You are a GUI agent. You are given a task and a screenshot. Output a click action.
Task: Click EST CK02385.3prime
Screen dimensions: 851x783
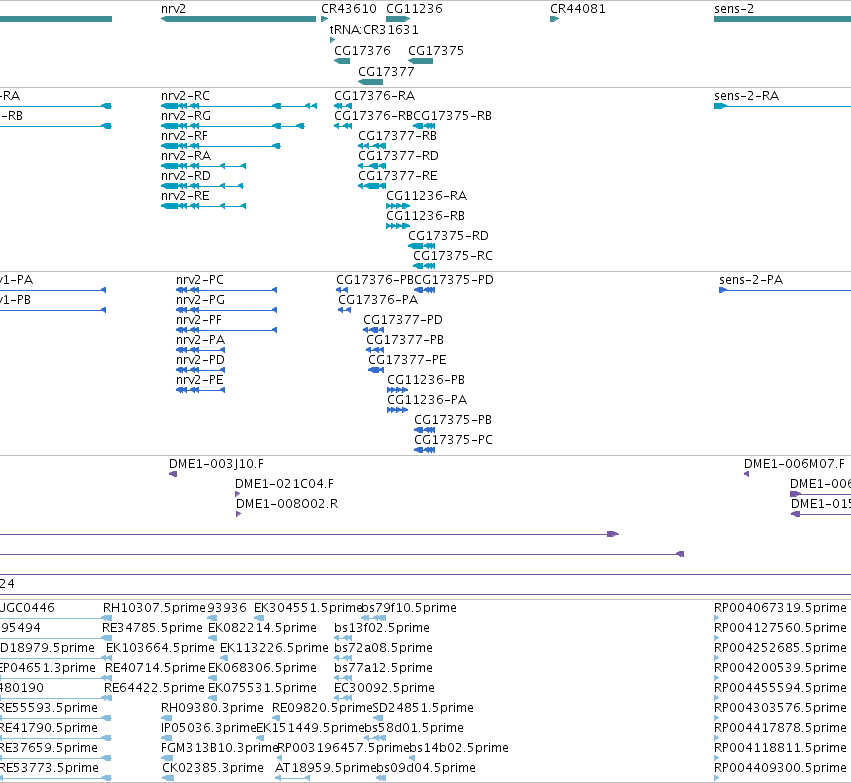tap(213, 768)
